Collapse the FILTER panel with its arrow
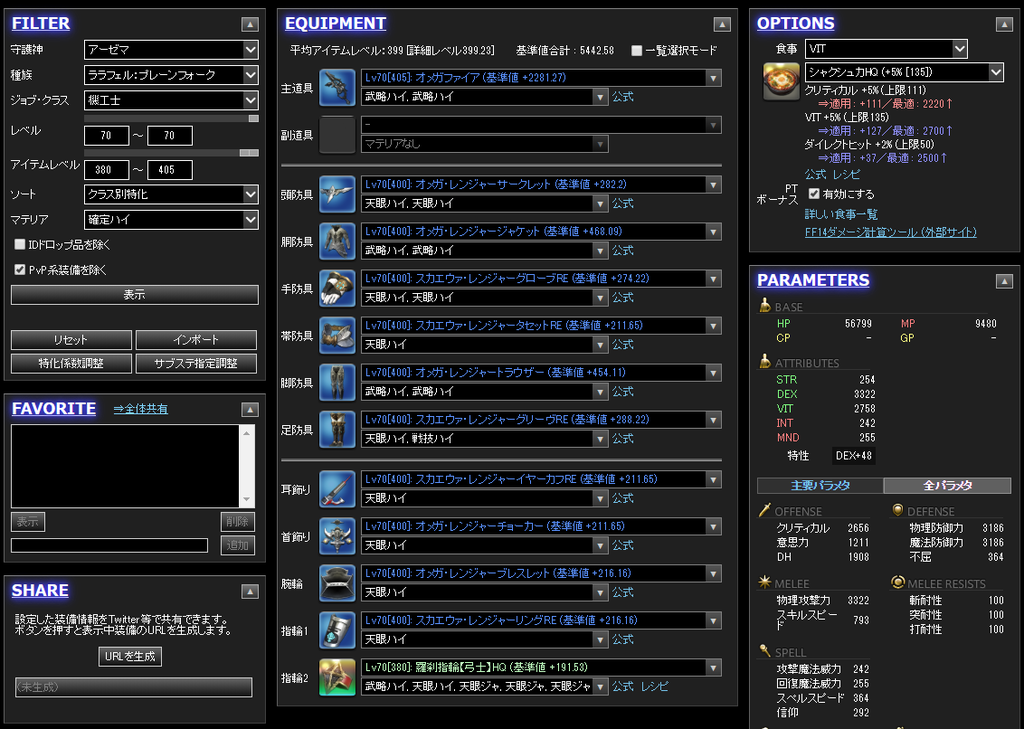 coord(249,24)
